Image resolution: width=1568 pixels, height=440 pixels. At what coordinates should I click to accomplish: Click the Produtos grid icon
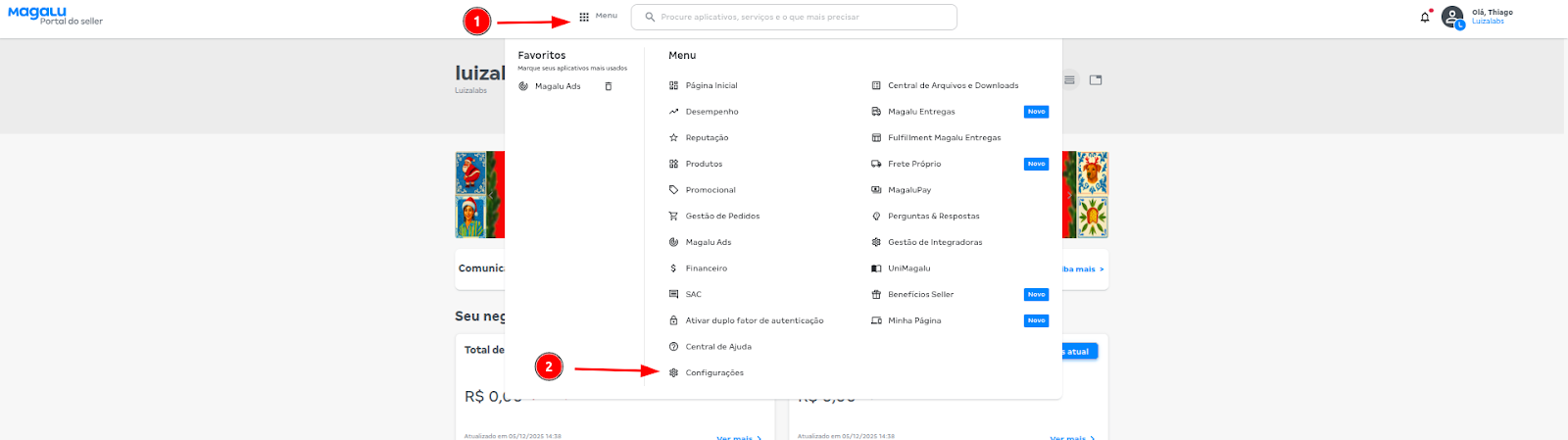click(x=673, y=164)
